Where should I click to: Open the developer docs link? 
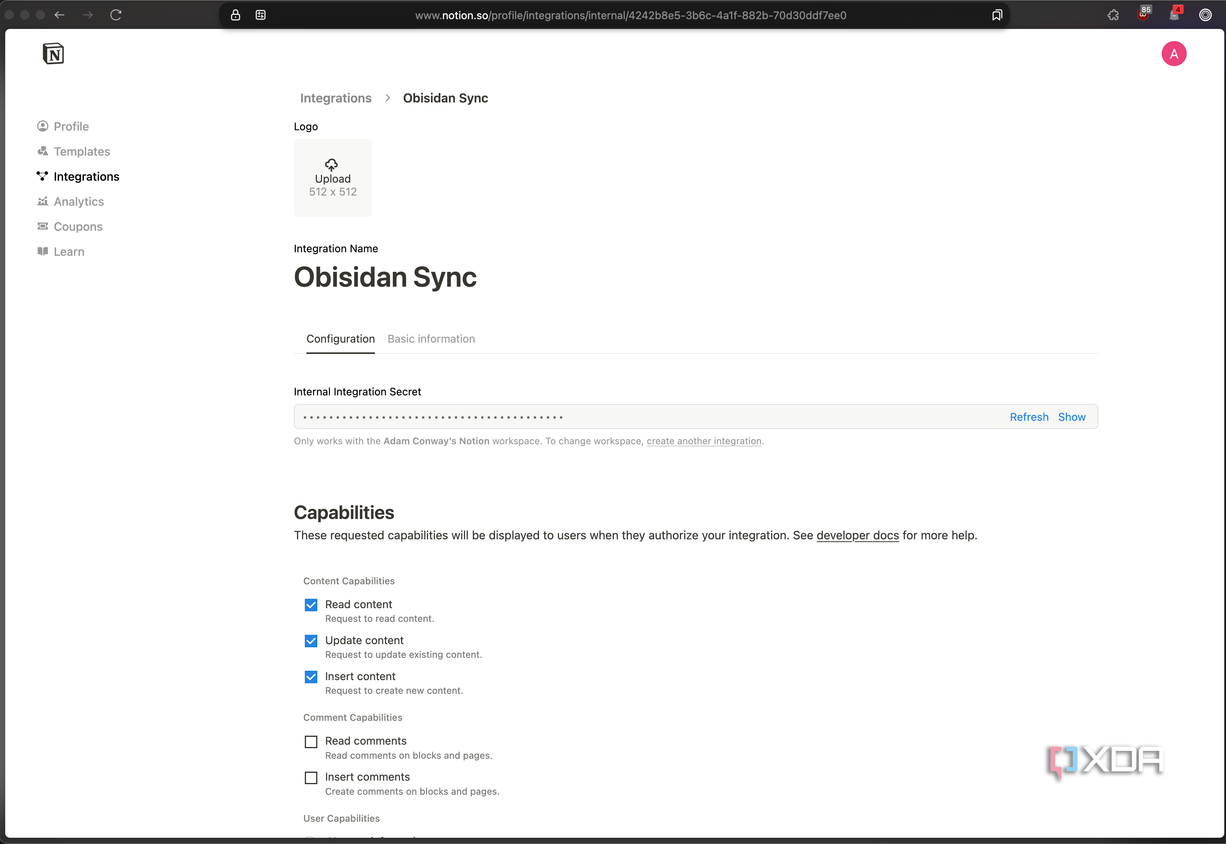(858, 536)
